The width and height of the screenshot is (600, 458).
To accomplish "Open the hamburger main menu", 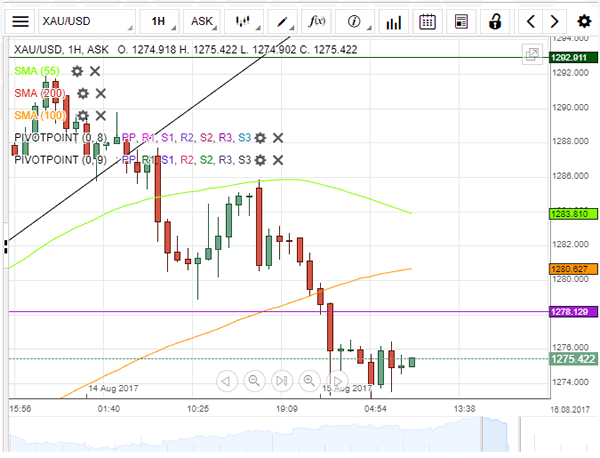I will (x=20, y=21).
